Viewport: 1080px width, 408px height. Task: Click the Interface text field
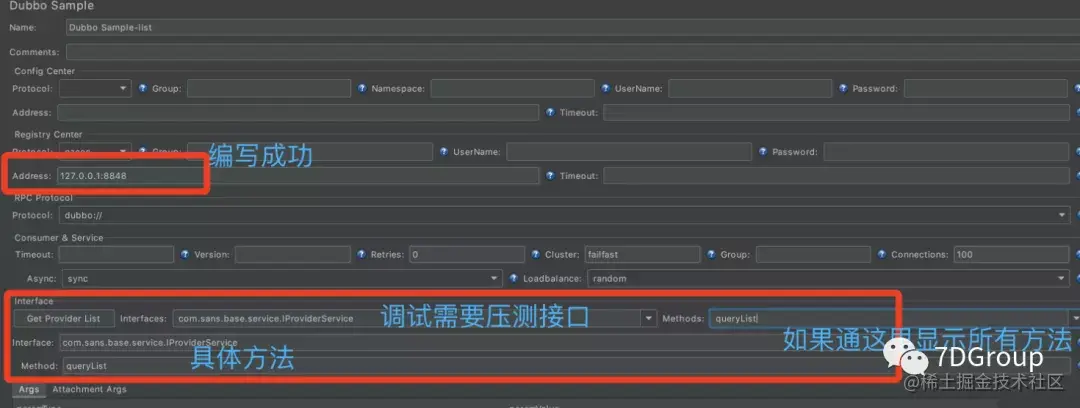[x=565, y=343]
